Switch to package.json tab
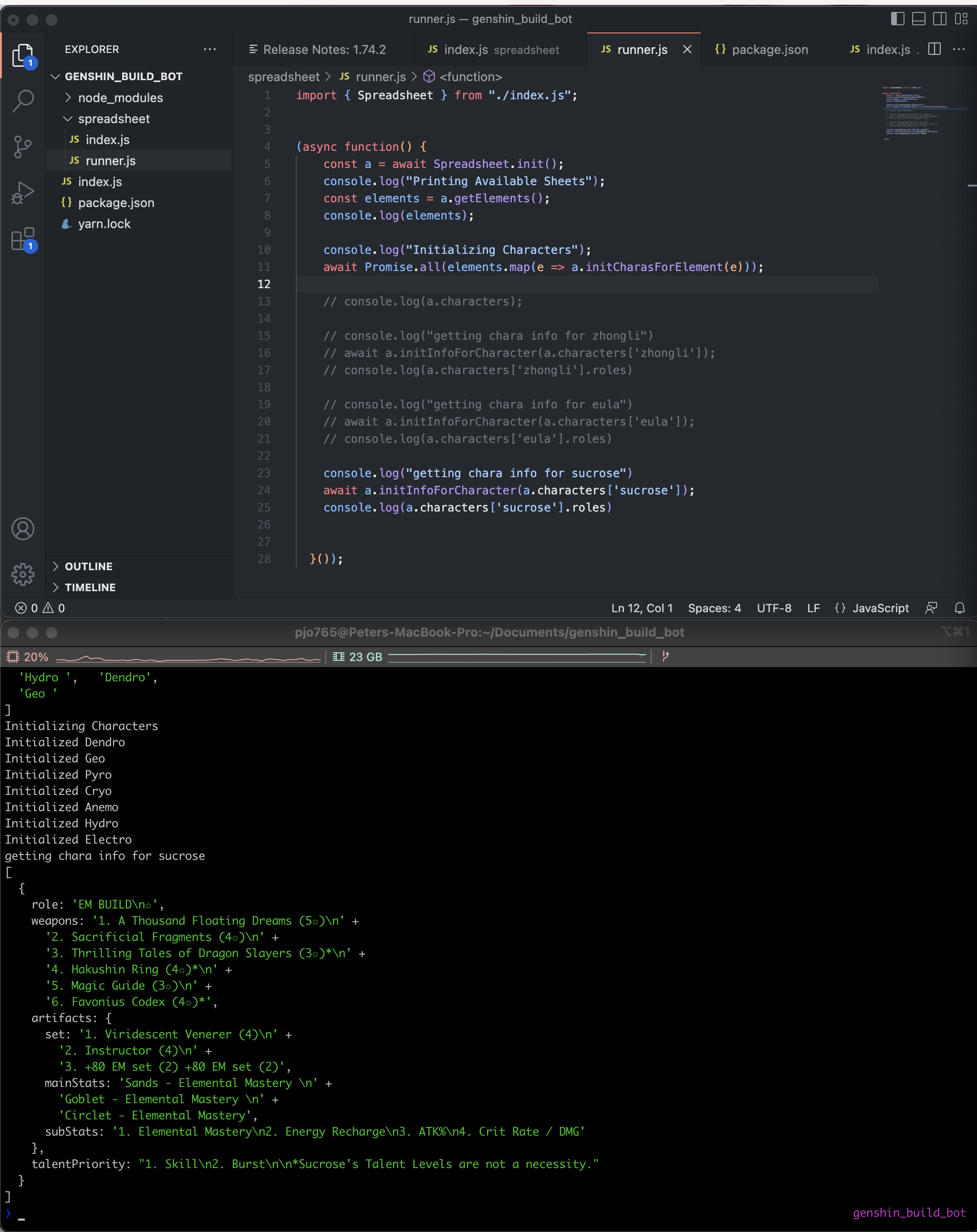The width and height of the screenshot is (977, 1232). pyautogui.click(x=761, y=49)
